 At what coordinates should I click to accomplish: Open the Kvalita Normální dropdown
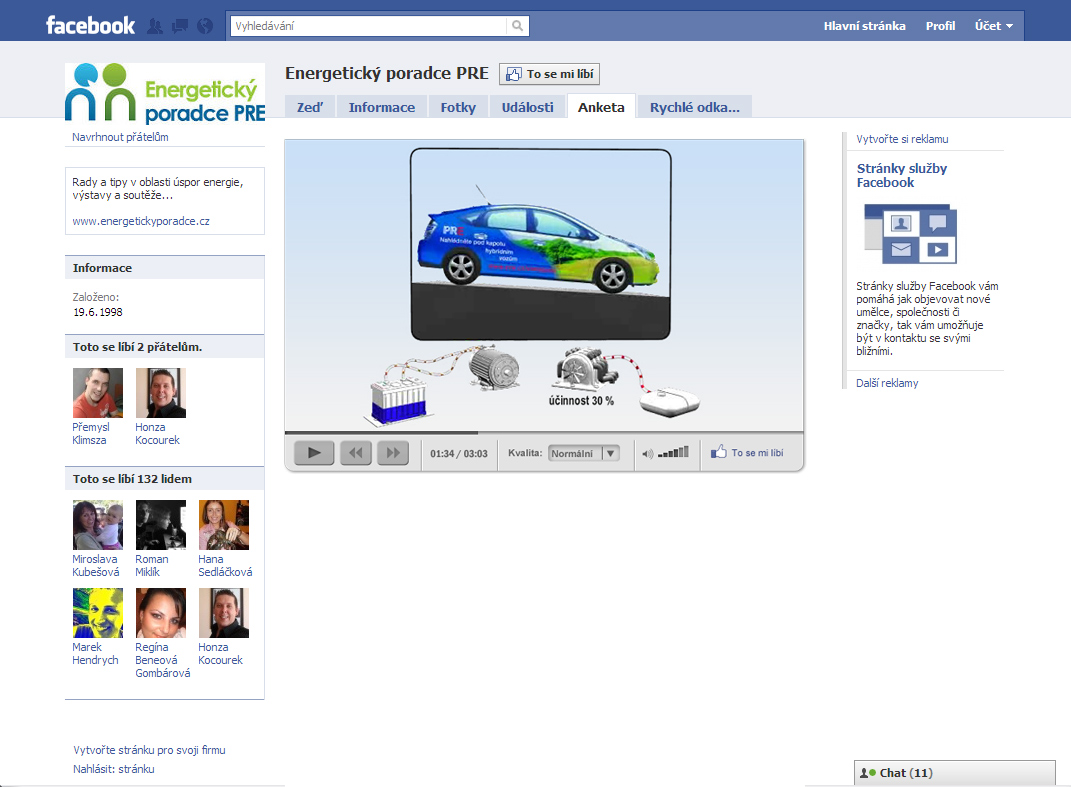pos(584,453)
